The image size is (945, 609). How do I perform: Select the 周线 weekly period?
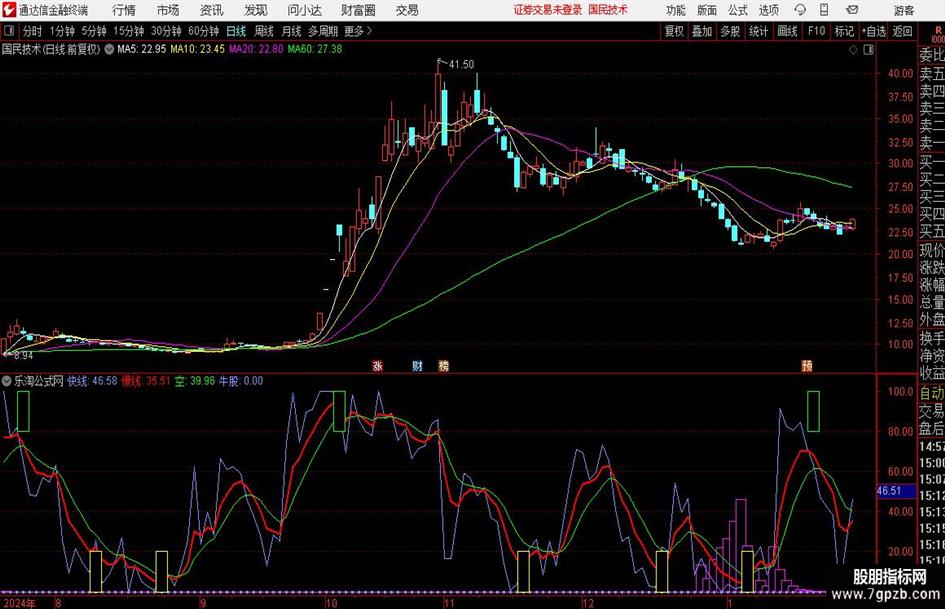264,31
